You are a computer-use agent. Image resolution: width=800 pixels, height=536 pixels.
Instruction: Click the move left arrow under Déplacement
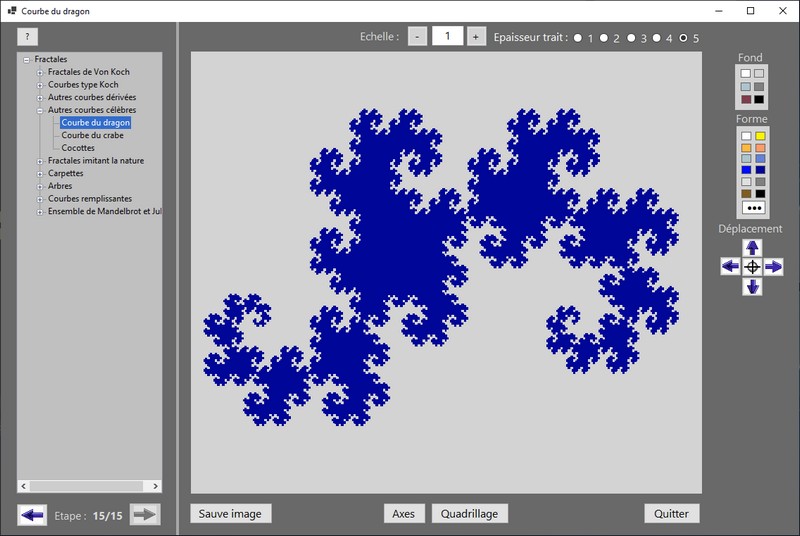tap(731, 267)
